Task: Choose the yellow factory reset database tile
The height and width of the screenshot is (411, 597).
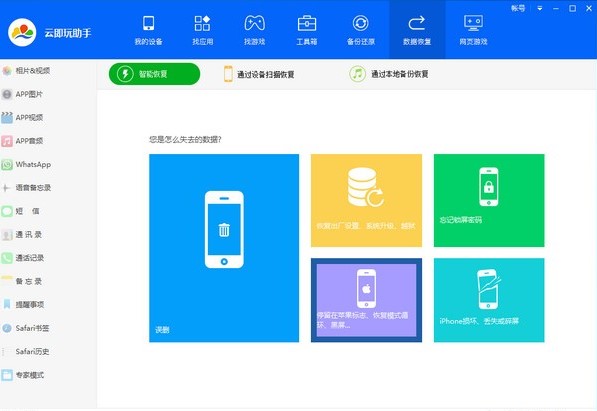Action: [366, 200]
